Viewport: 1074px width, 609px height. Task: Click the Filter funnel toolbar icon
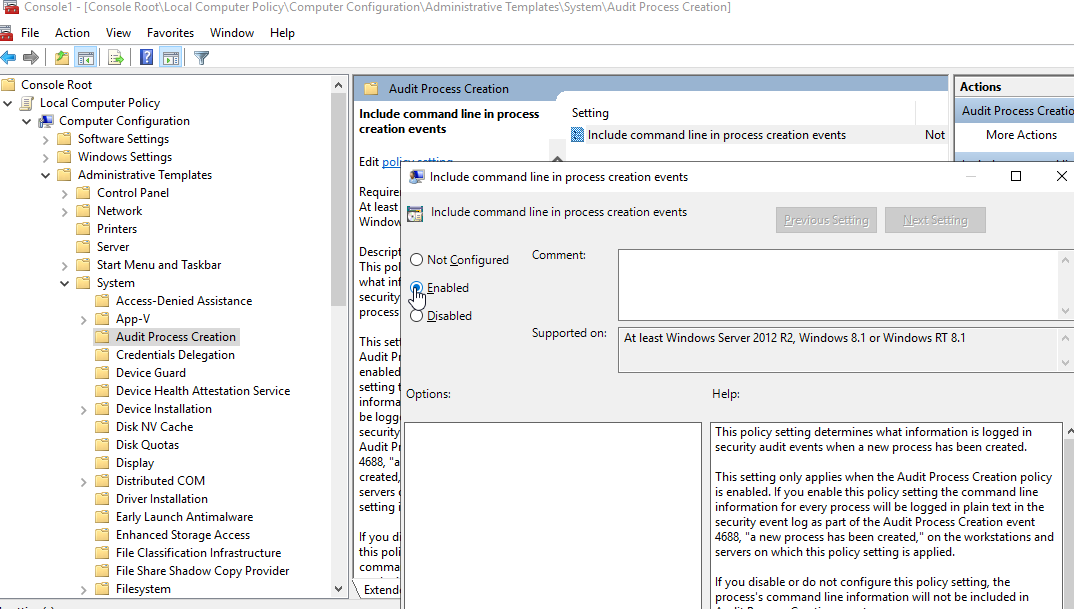tap(201, 58)
